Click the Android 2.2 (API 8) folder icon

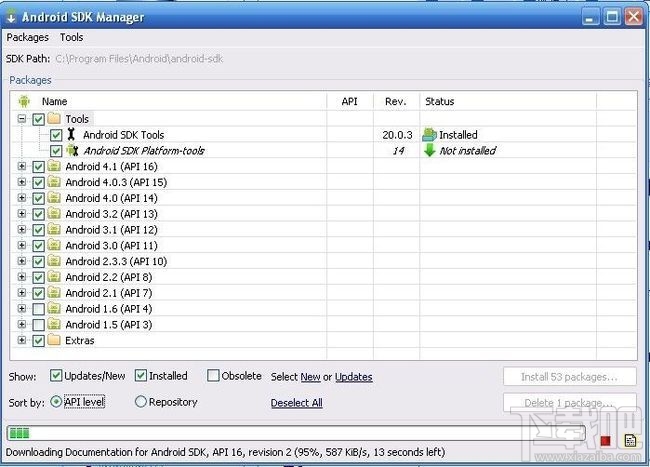tap(54, 276)
